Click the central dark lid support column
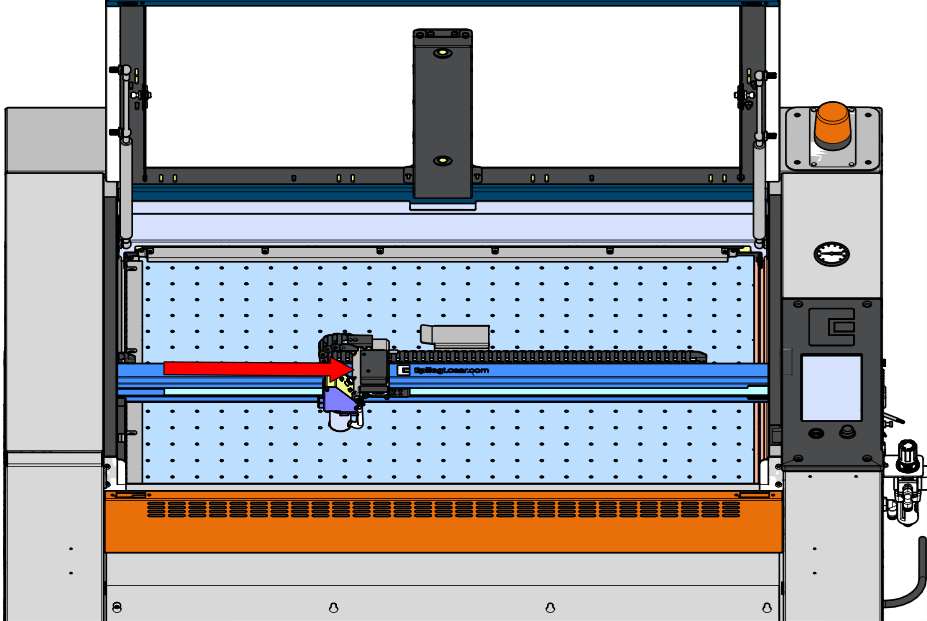 (442, 112)
